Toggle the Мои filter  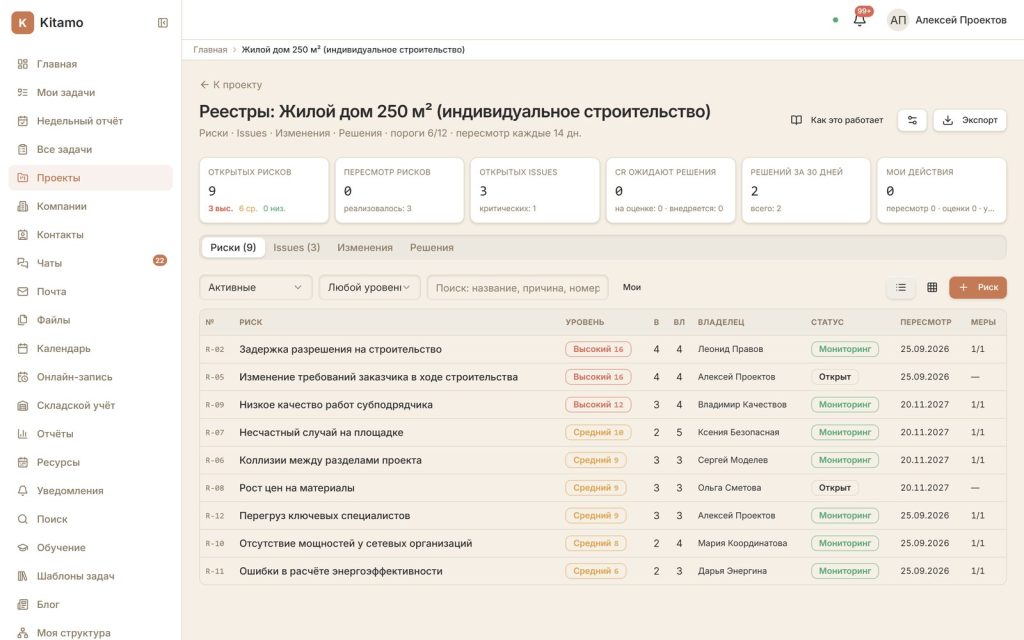point(632,287)
